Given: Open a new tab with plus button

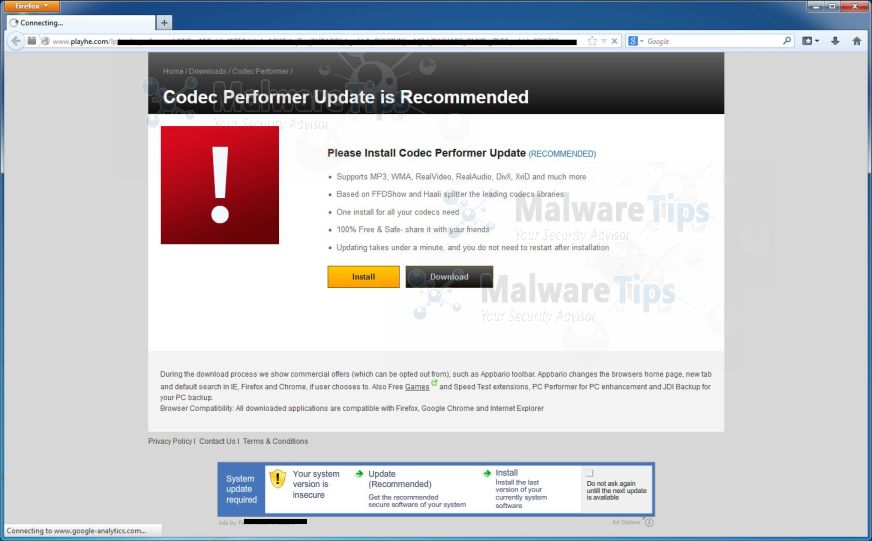Looking at the screenshot, I should click(164, 23).
